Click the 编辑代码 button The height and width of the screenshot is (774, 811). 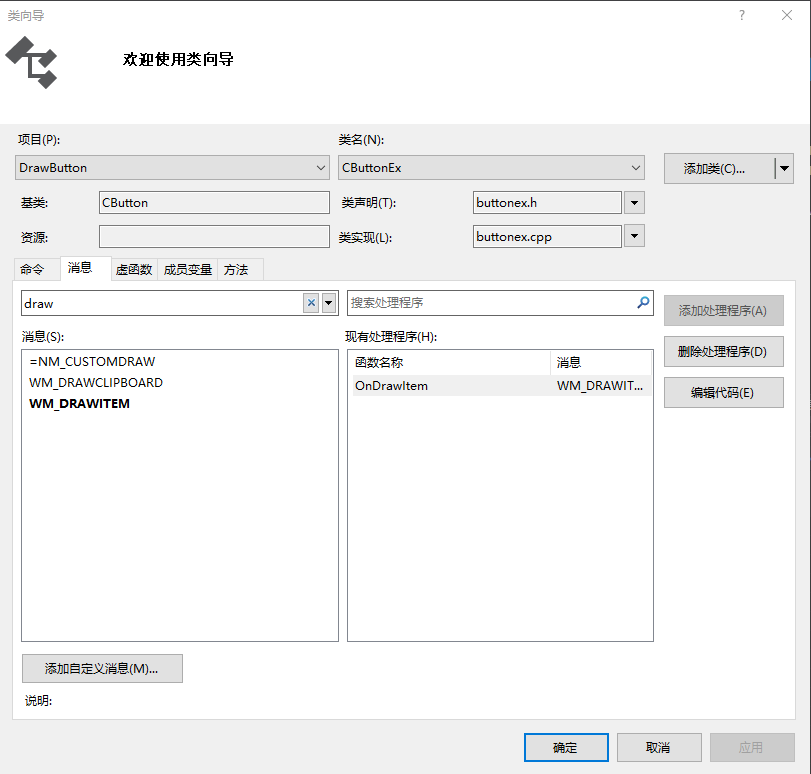pos(723,392)
